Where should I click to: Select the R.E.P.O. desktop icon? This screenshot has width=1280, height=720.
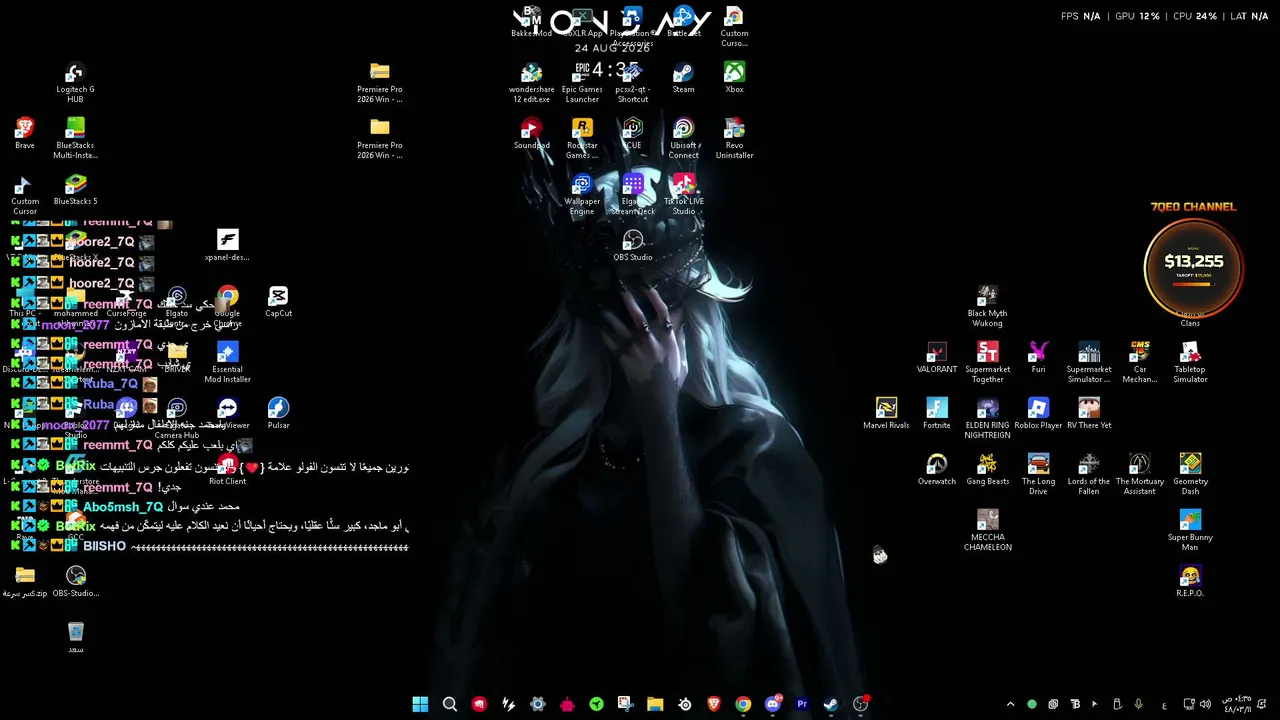coord(1190,582)
